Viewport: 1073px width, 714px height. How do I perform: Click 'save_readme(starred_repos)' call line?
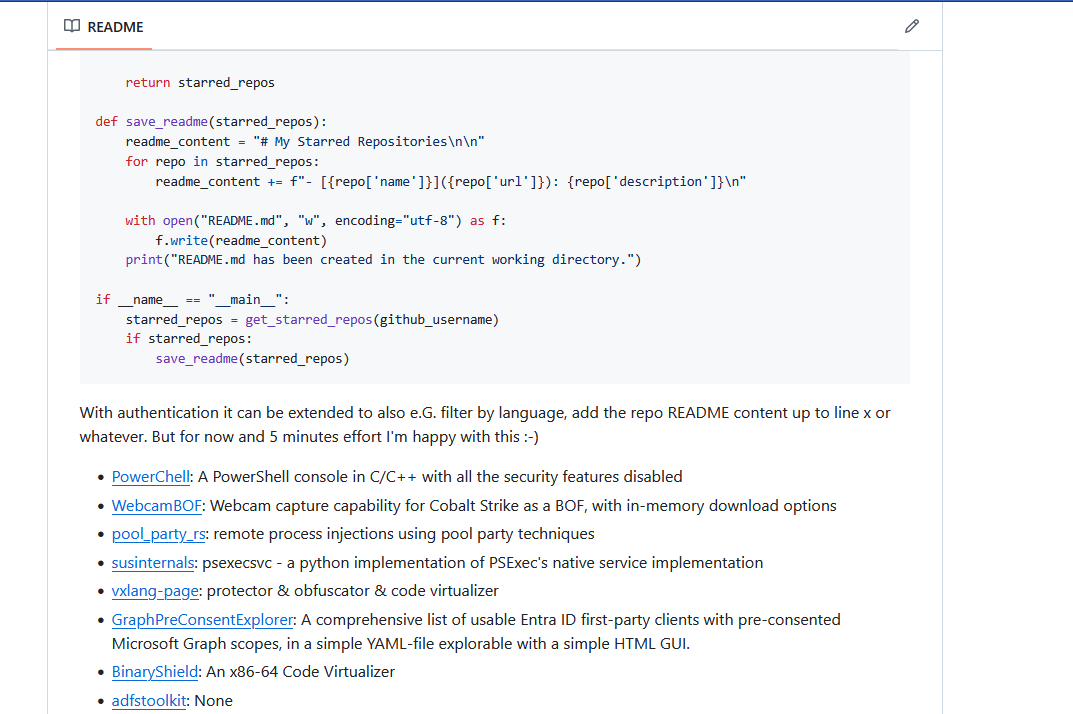coord(253,359)
